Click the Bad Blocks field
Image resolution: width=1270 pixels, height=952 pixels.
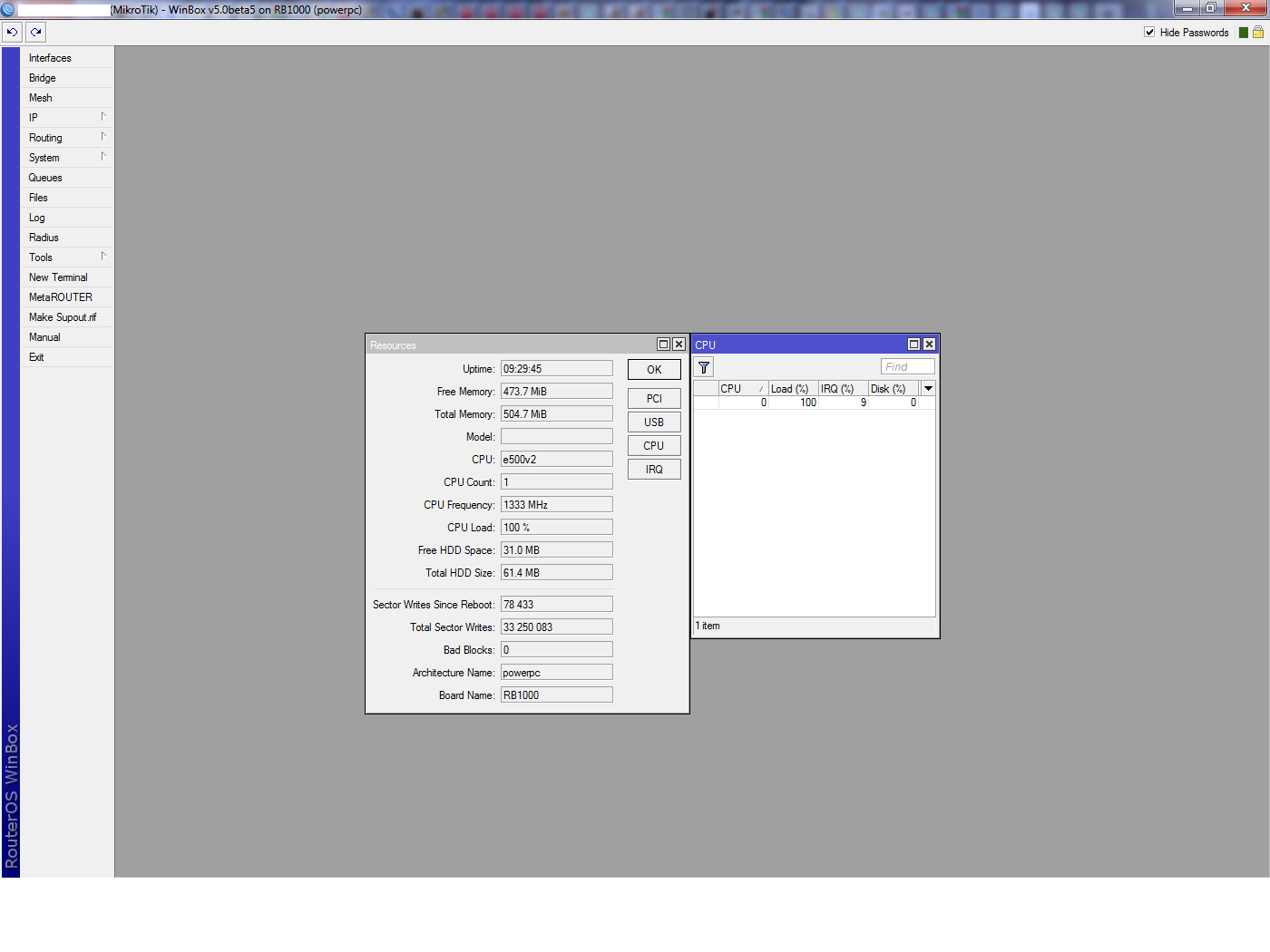(x=557, y=650)
